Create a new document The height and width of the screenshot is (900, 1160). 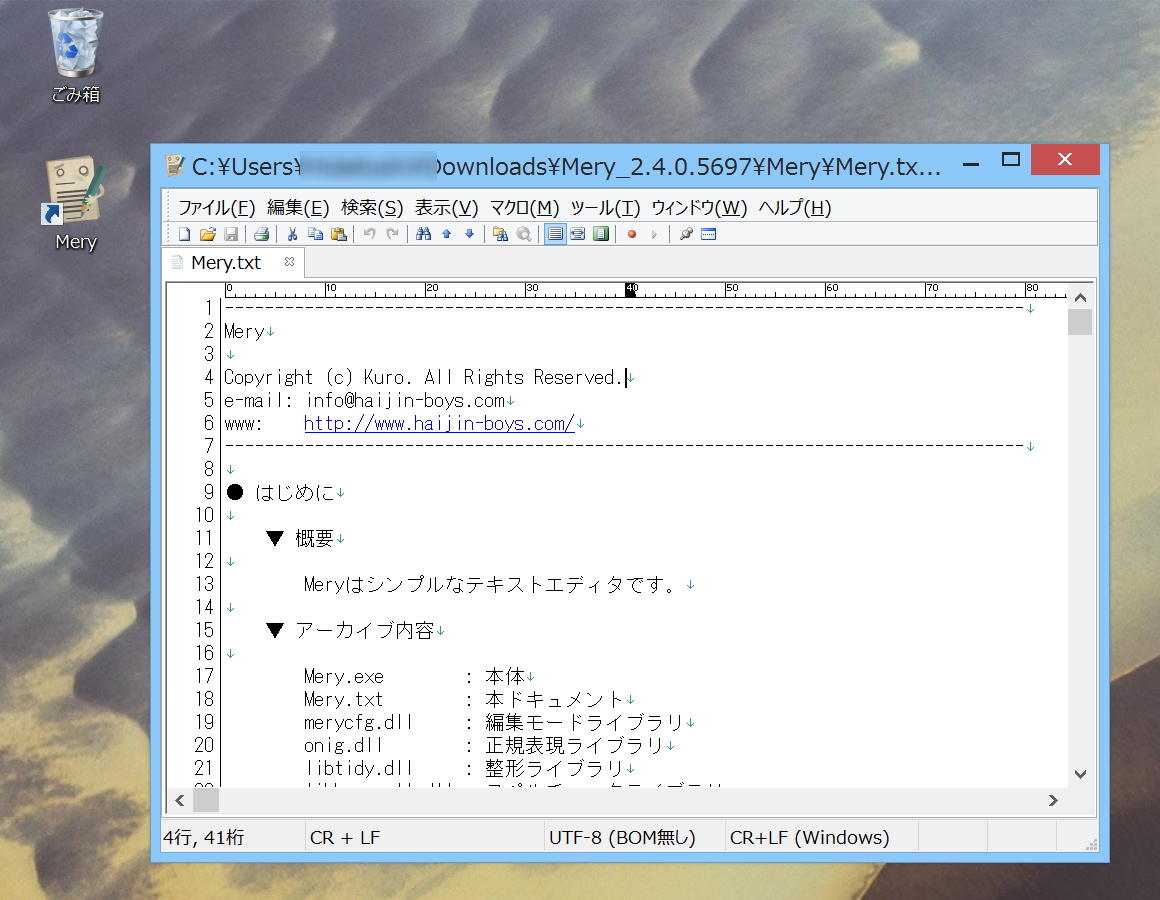pos(184,233)
